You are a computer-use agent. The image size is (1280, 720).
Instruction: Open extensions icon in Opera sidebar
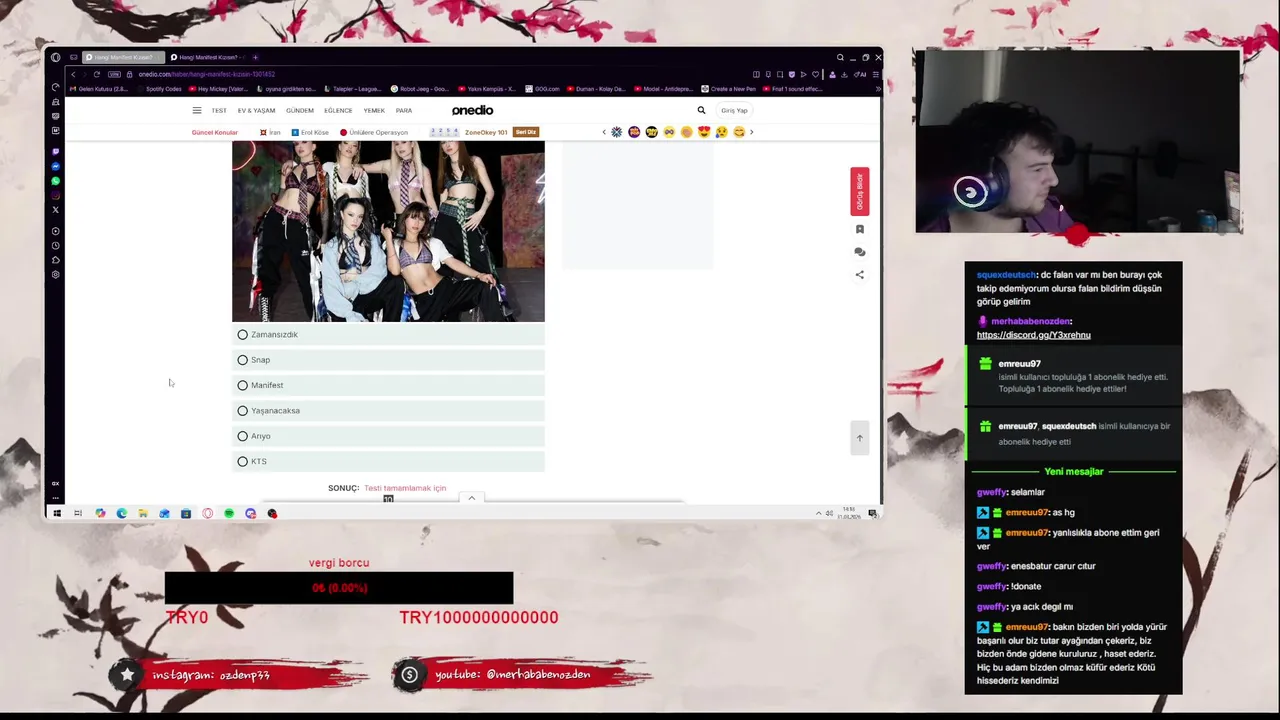click(56, 260)
